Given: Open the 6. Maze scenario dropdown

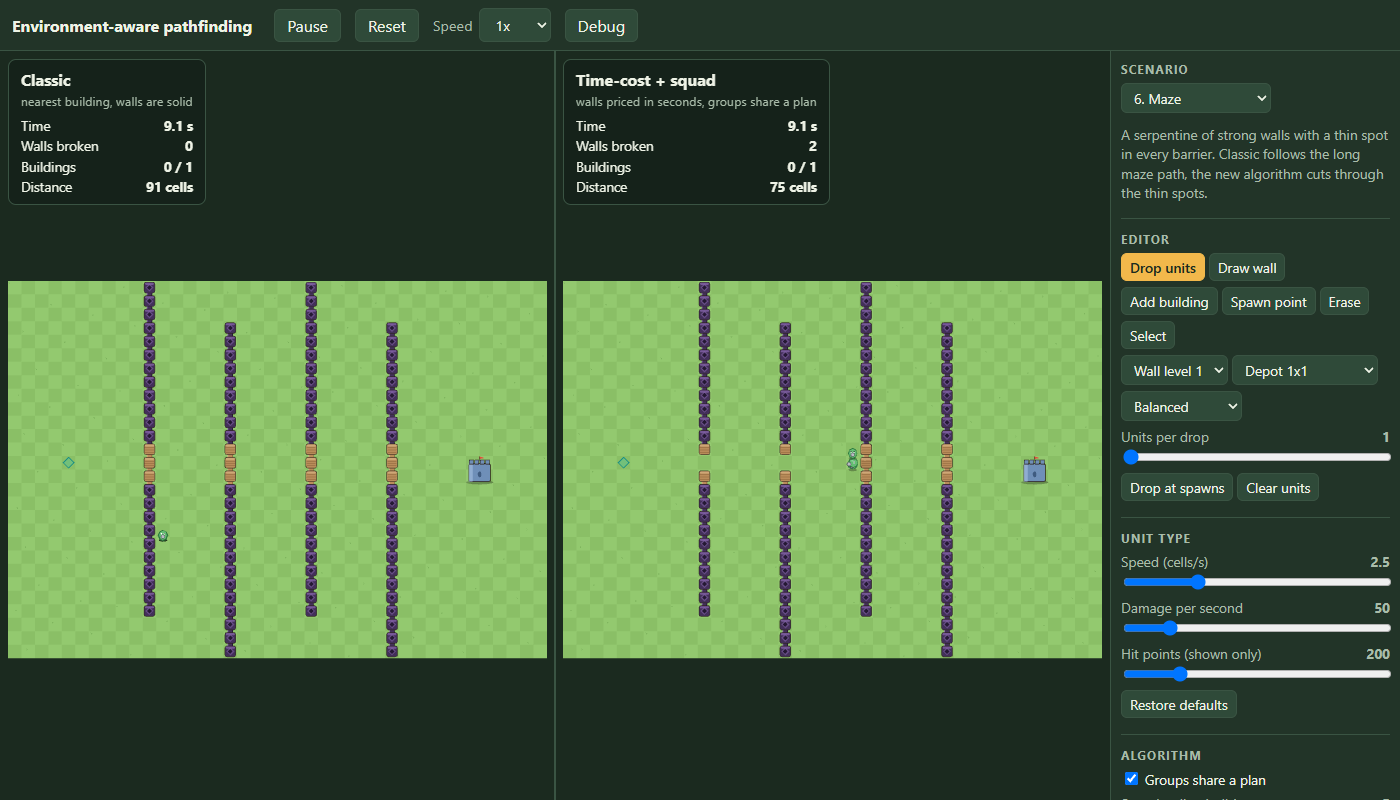Looking at the screenshot, I should click(x=1196, y=98).
